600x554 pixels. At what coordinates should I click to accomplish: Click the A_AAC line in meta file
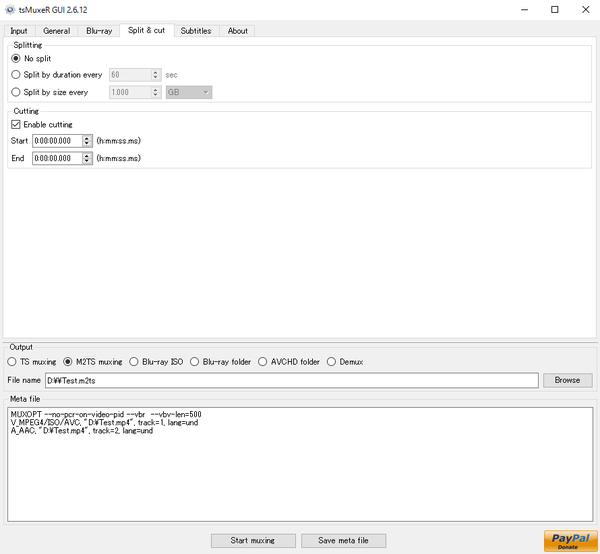(x=82, y=431)
